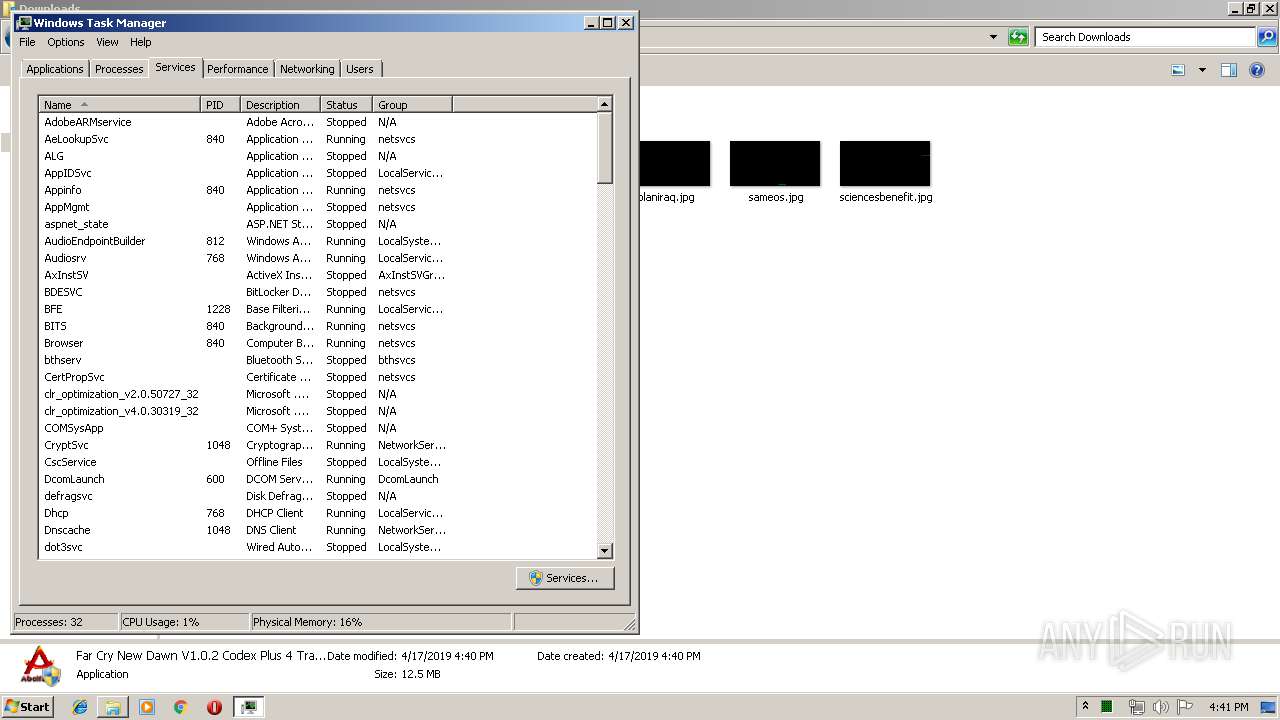Sort services by PID column
Screen dimensions: 1280x720
tap(221, 104)
